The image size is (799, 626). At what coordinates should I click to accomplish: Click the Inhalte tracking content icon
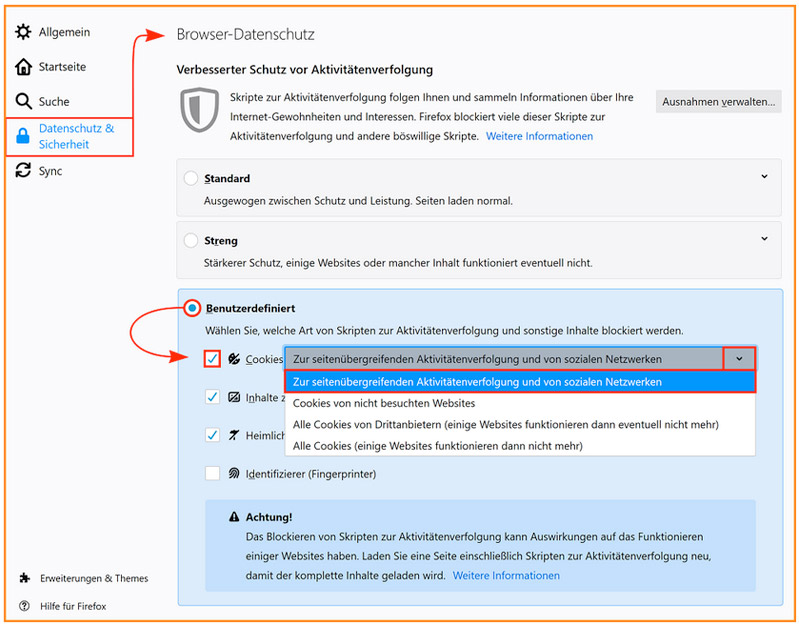(x=234, y=397)
